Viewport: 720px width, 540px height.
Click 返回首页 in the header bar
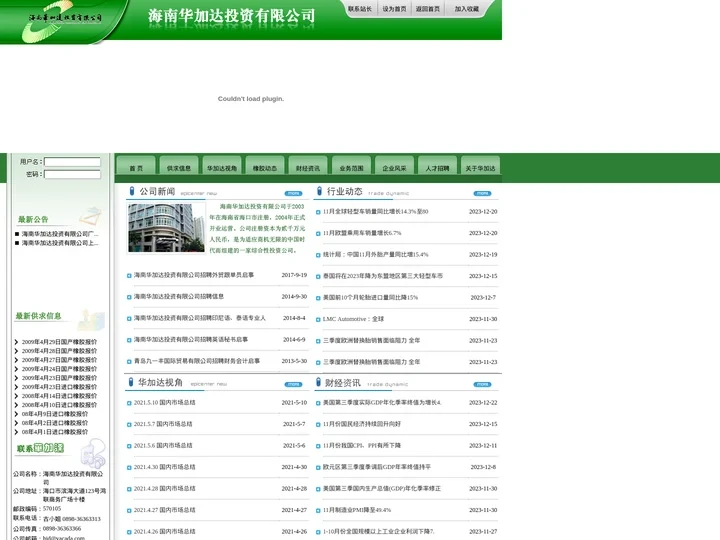428,9
